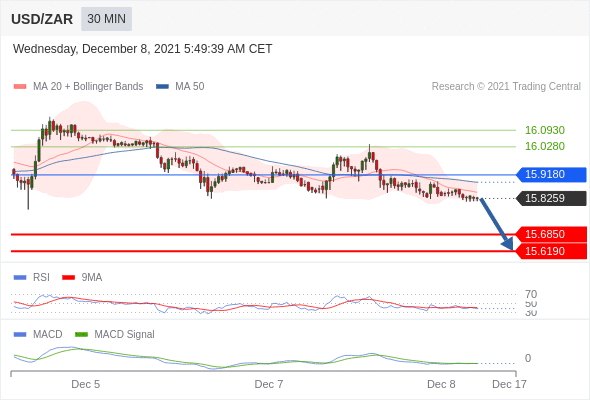
Task: Click the RSI 70 level label
Action: [531, 294]
